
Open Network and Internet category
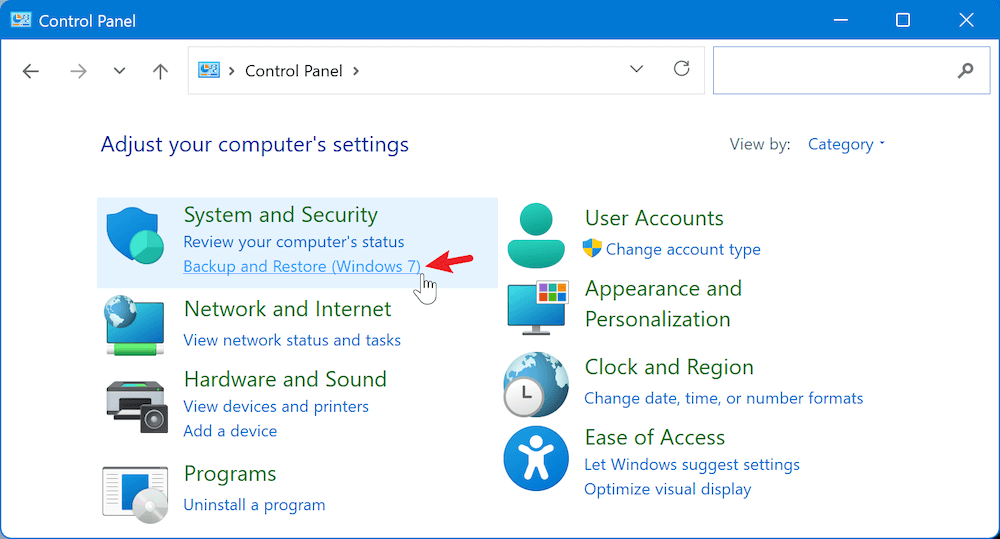click(x=288, y=309)
